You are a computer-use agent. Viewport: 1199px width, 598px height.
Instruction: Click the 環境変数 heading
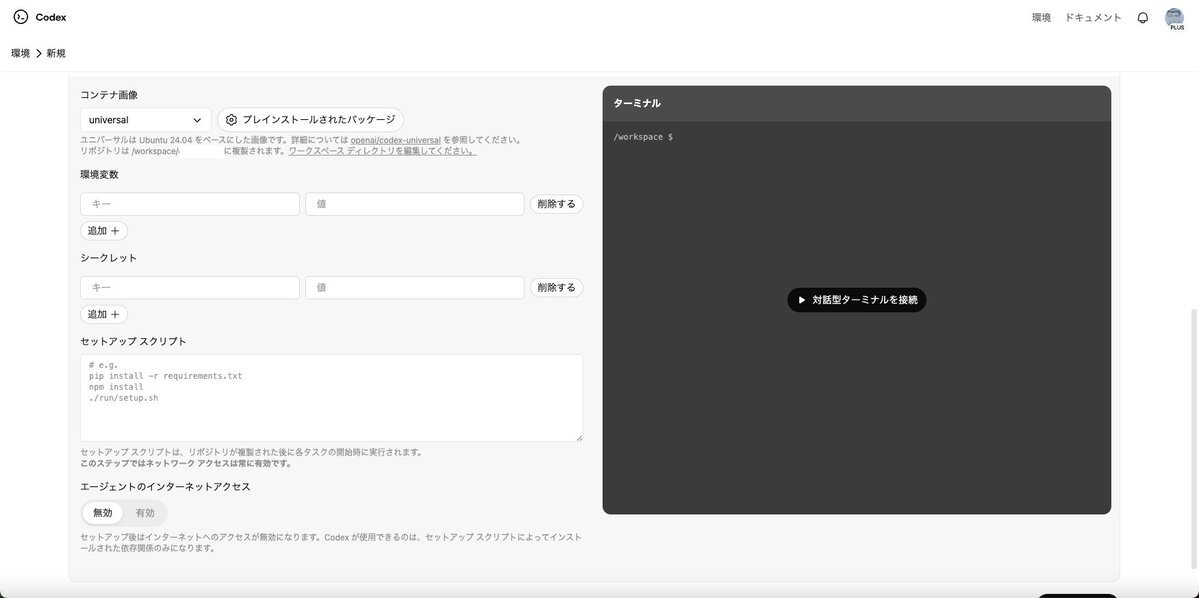click(x=99, y=174)
